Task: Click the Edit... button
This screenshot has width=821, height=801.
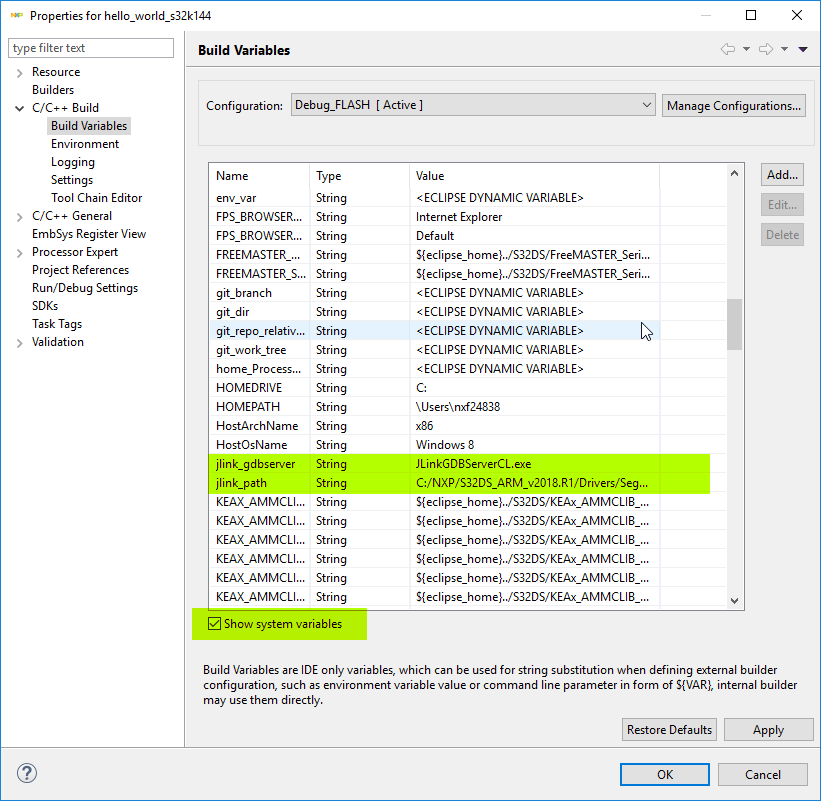Action: tap(782, 205)
